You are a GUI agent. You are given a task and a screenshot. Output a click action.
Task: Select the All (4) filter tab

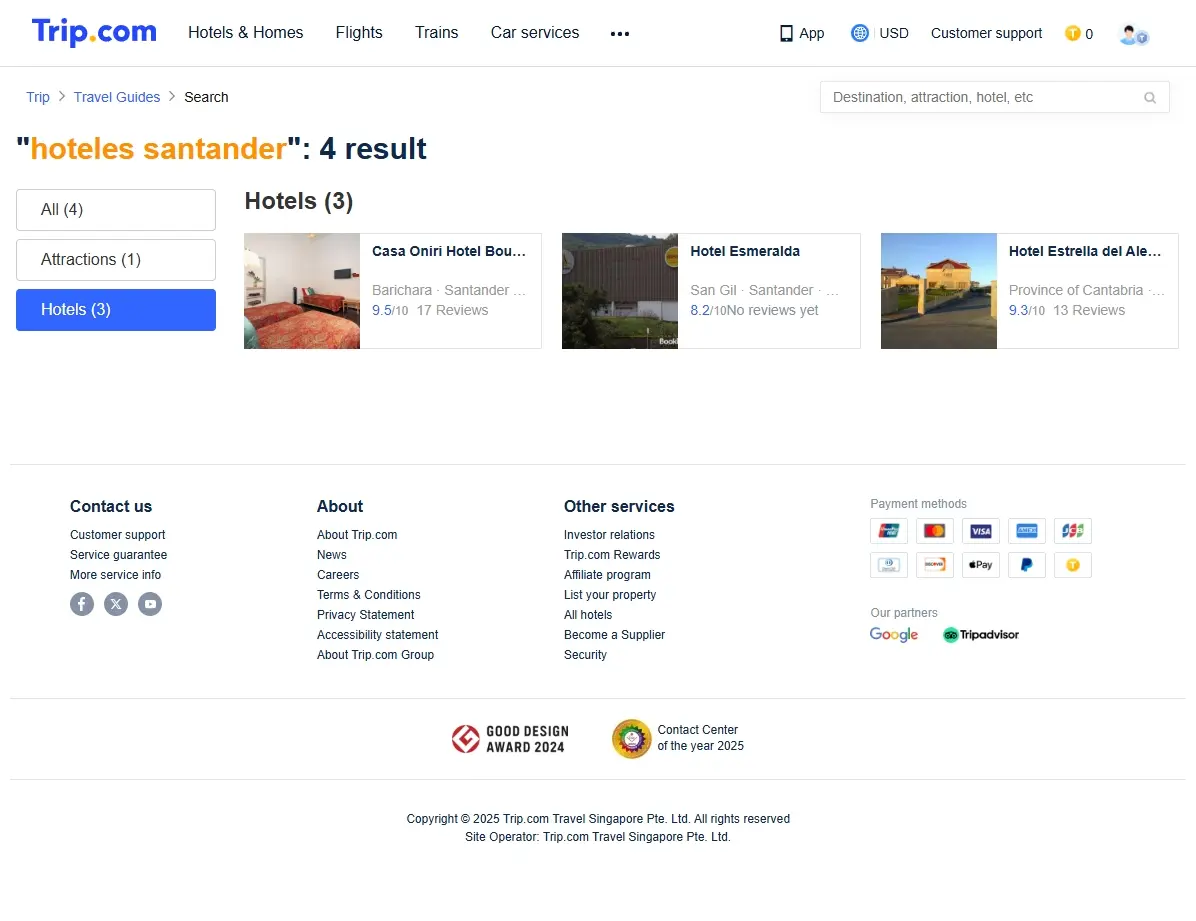(116, 210)
